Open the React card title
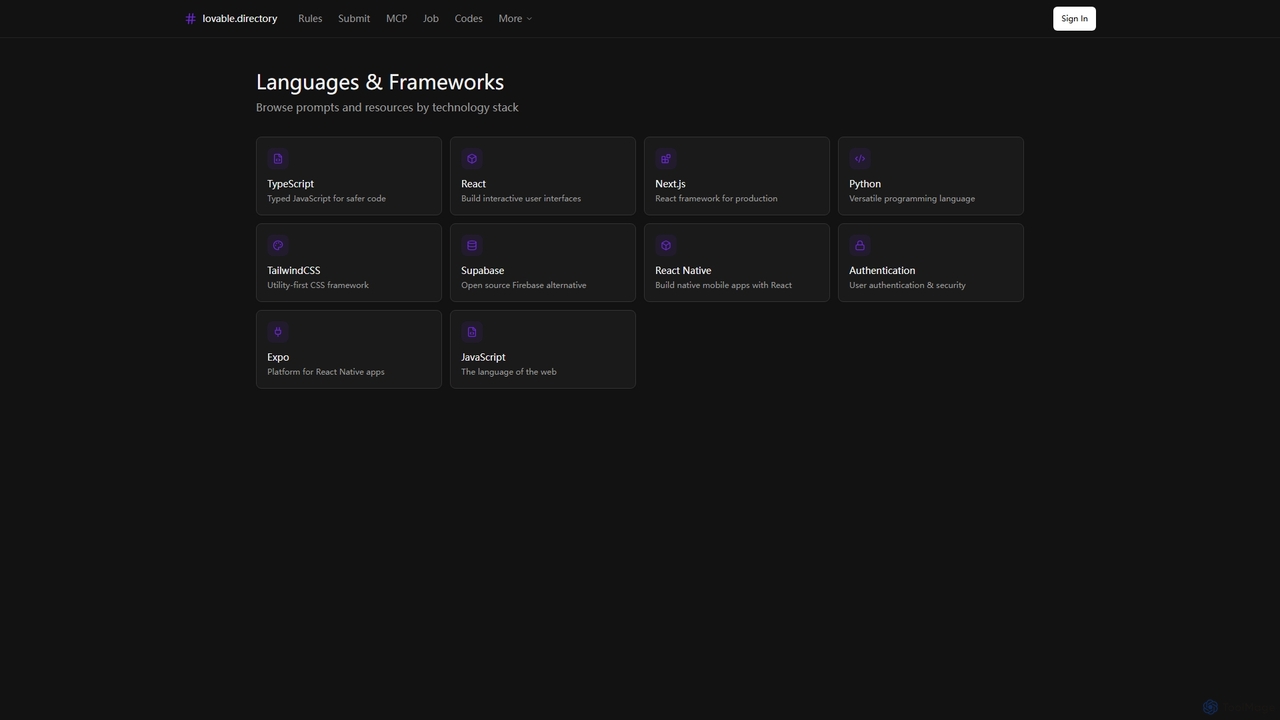 [x=473, y=184]
